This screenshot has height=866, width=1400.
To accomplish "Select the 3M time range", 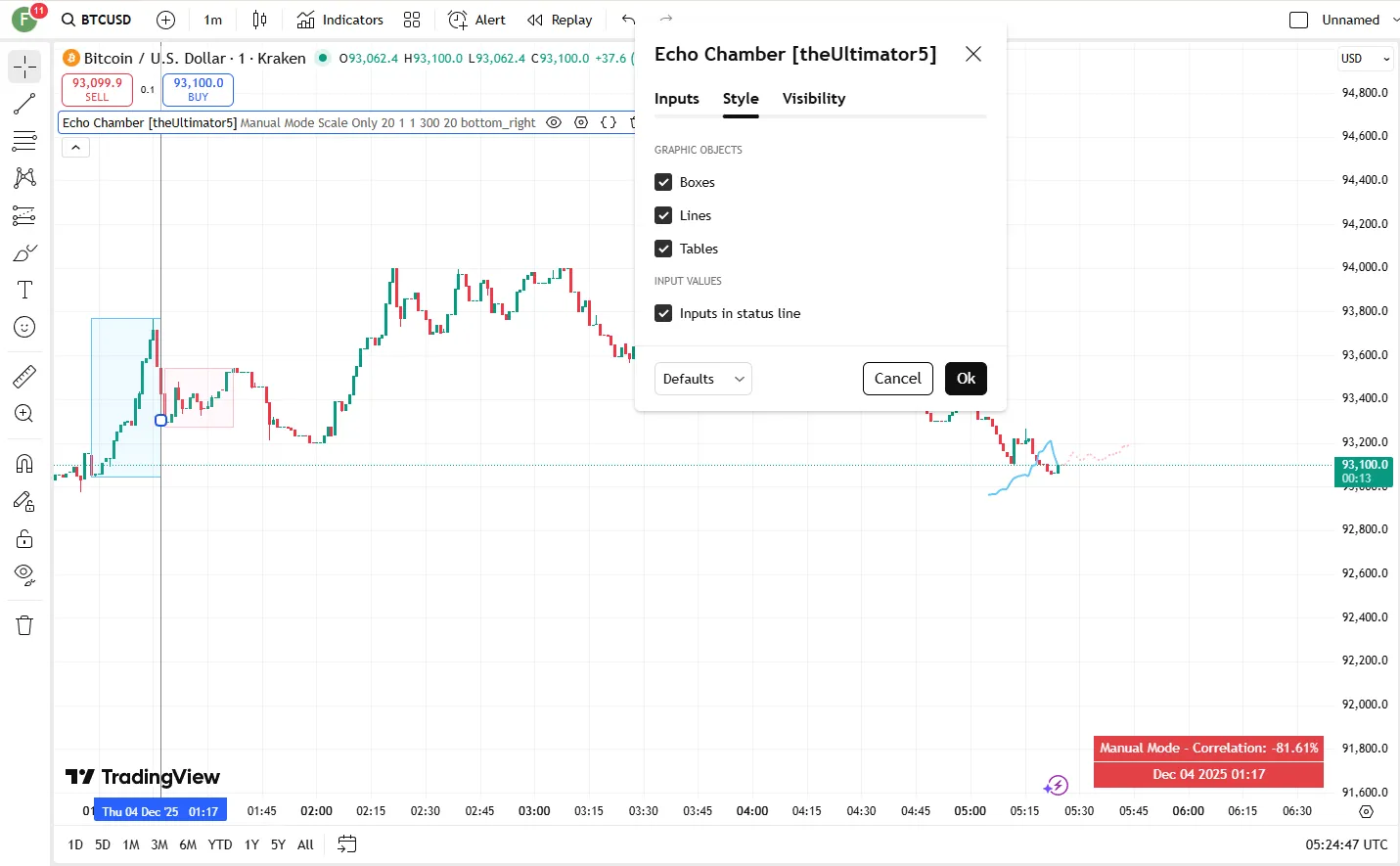I will [159, 844].
